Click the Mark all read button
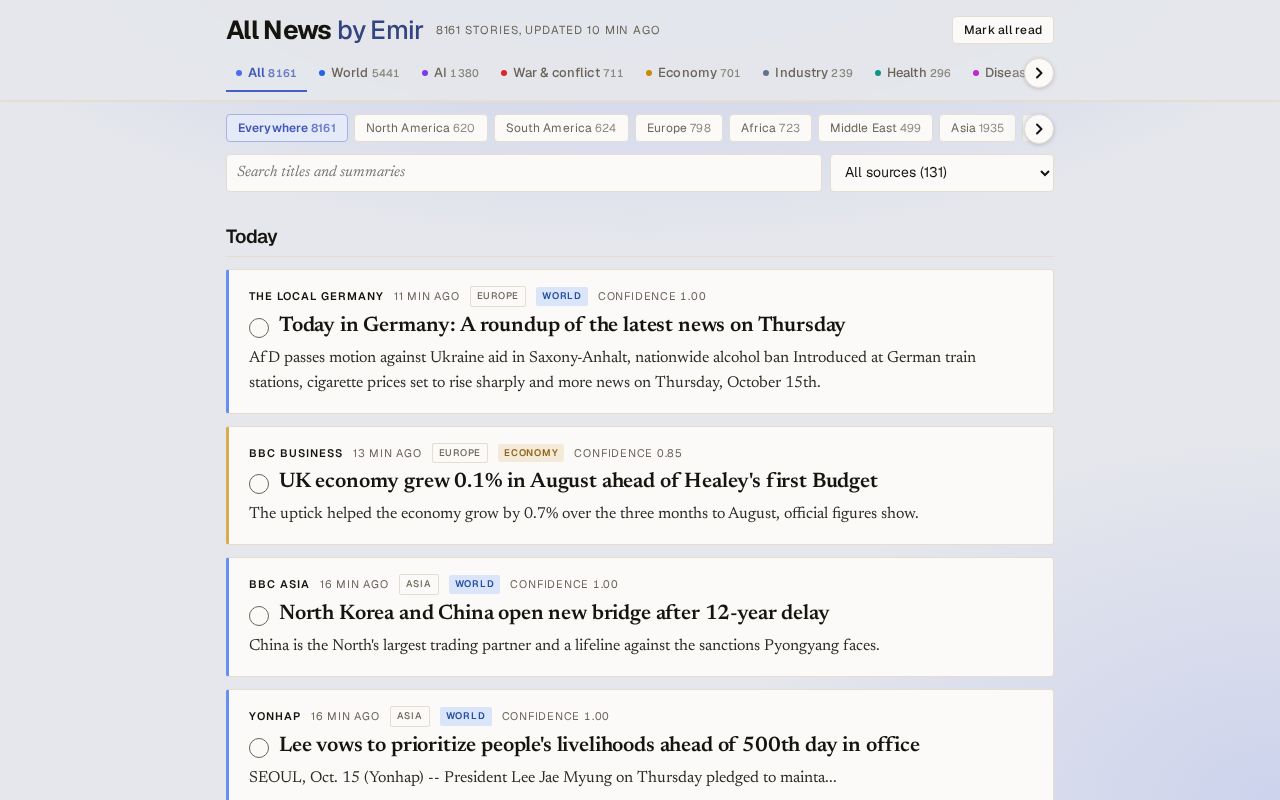 pos(1002,30)
